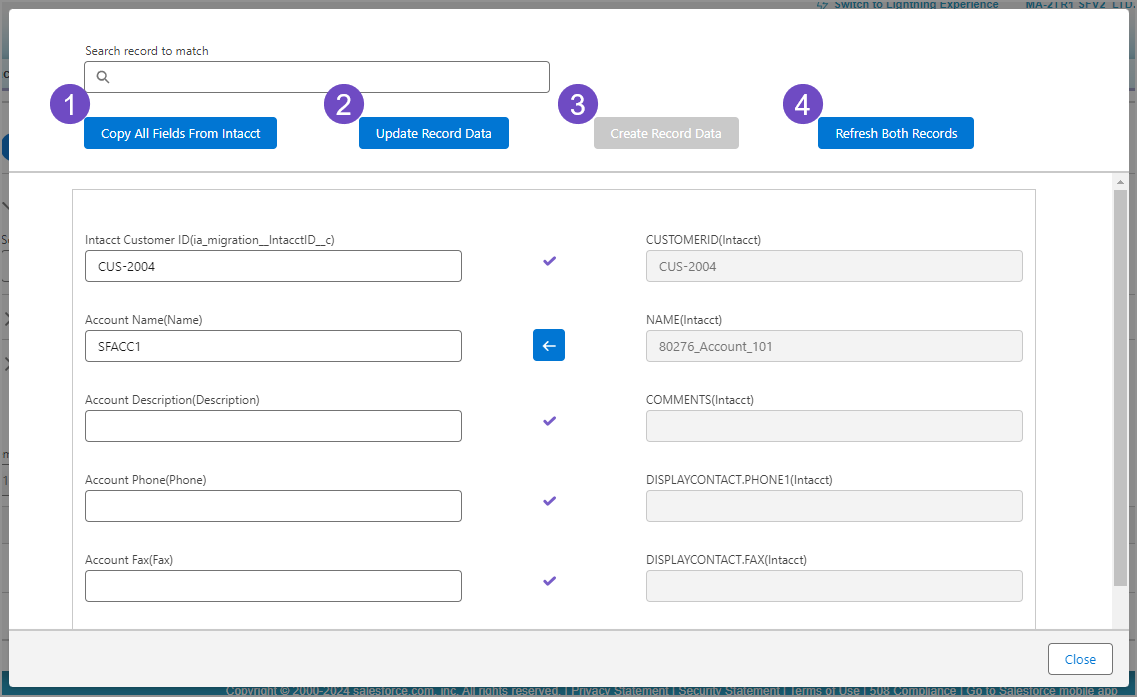Click checkmark beside Account Fax row

tap(549, 581)
